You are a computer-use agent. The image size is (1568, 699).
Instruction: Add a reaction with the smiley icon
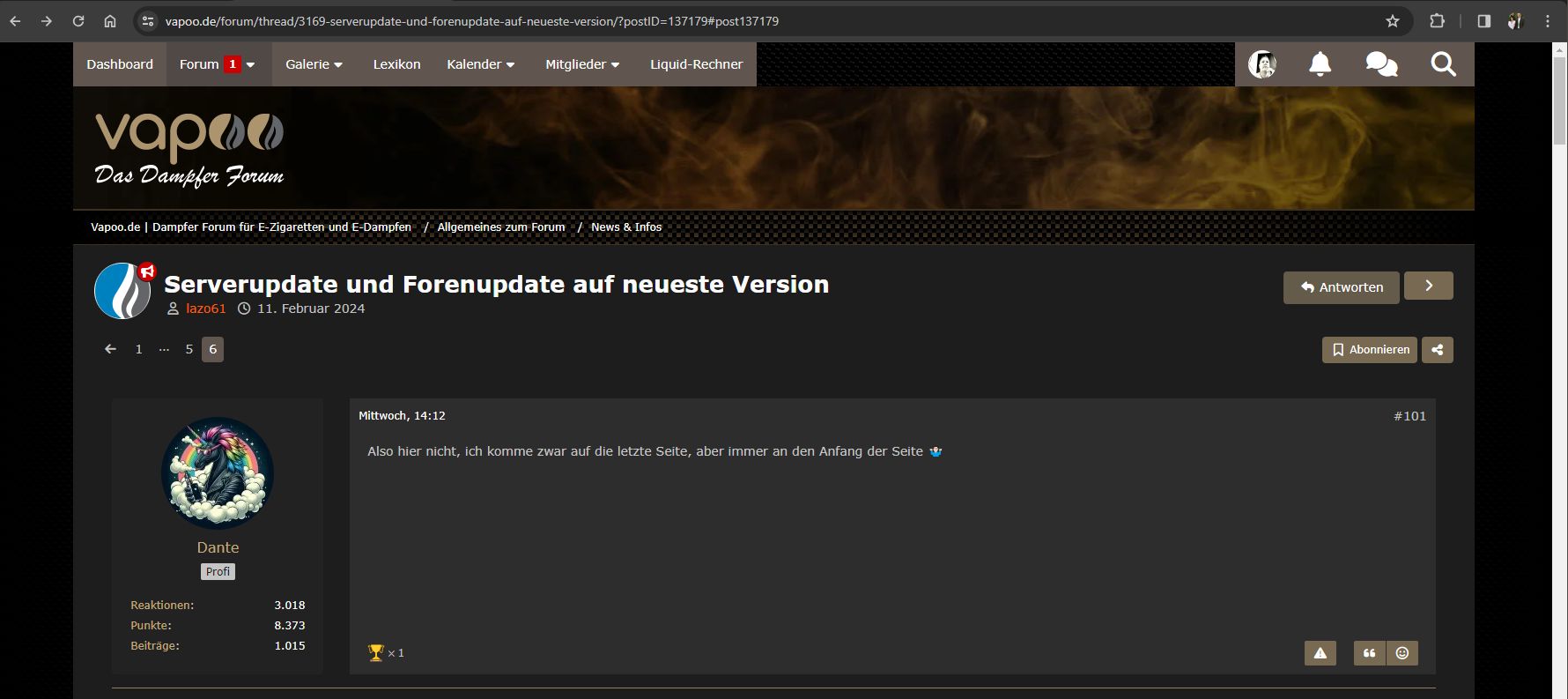tap(1402, 653)
